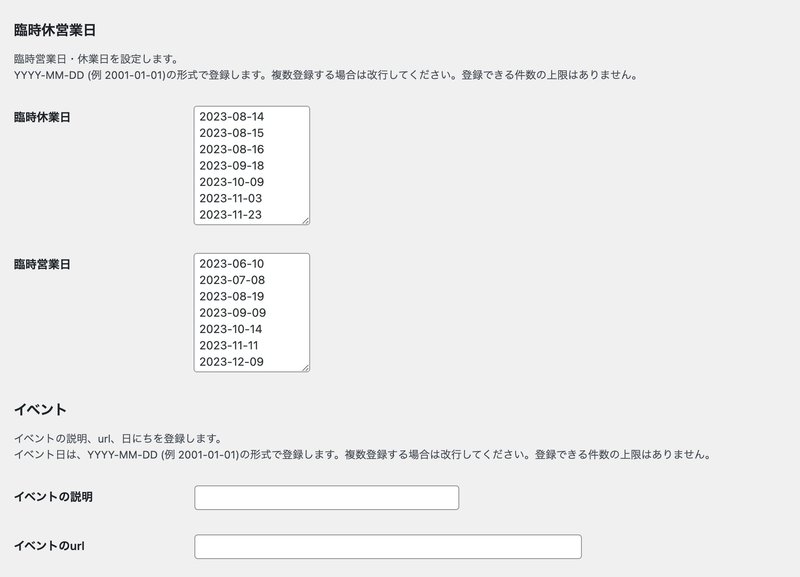Click the date 2023-08-16
The height and width of the screenshot is (577, 800).
tap(232, 149)
